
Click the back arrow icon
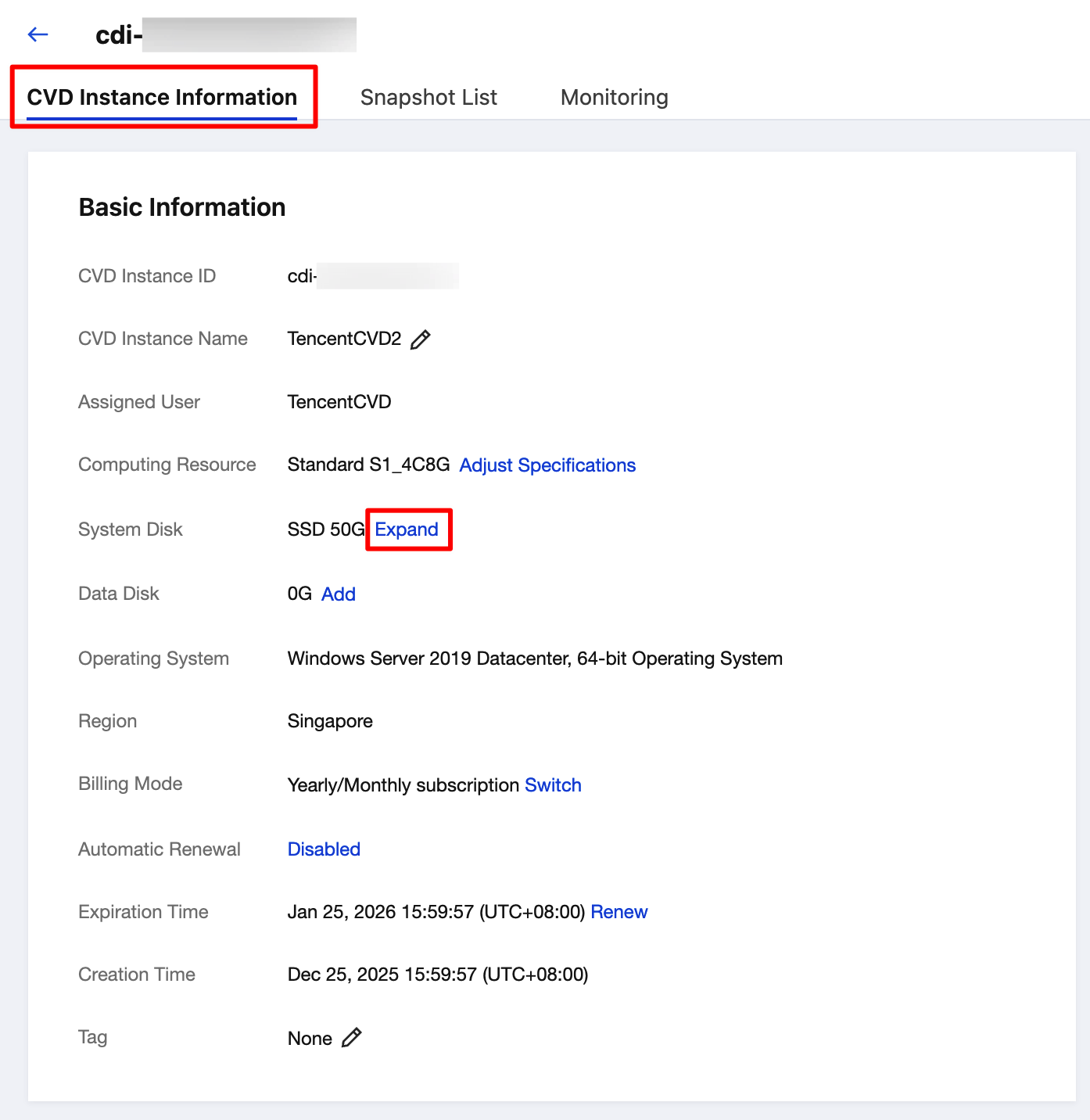point(38,34)
